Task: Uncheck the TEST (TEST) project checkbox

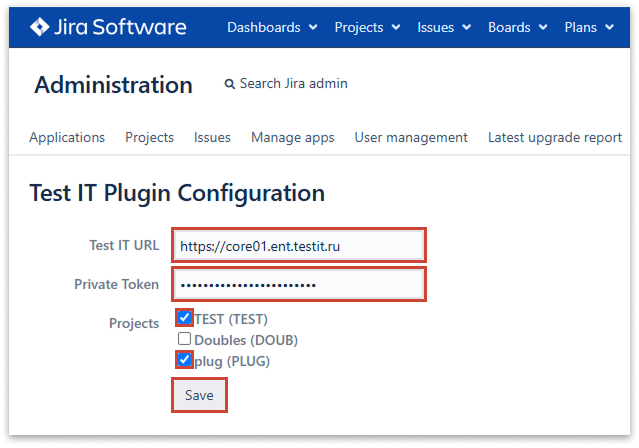Action: click(185, 318)
